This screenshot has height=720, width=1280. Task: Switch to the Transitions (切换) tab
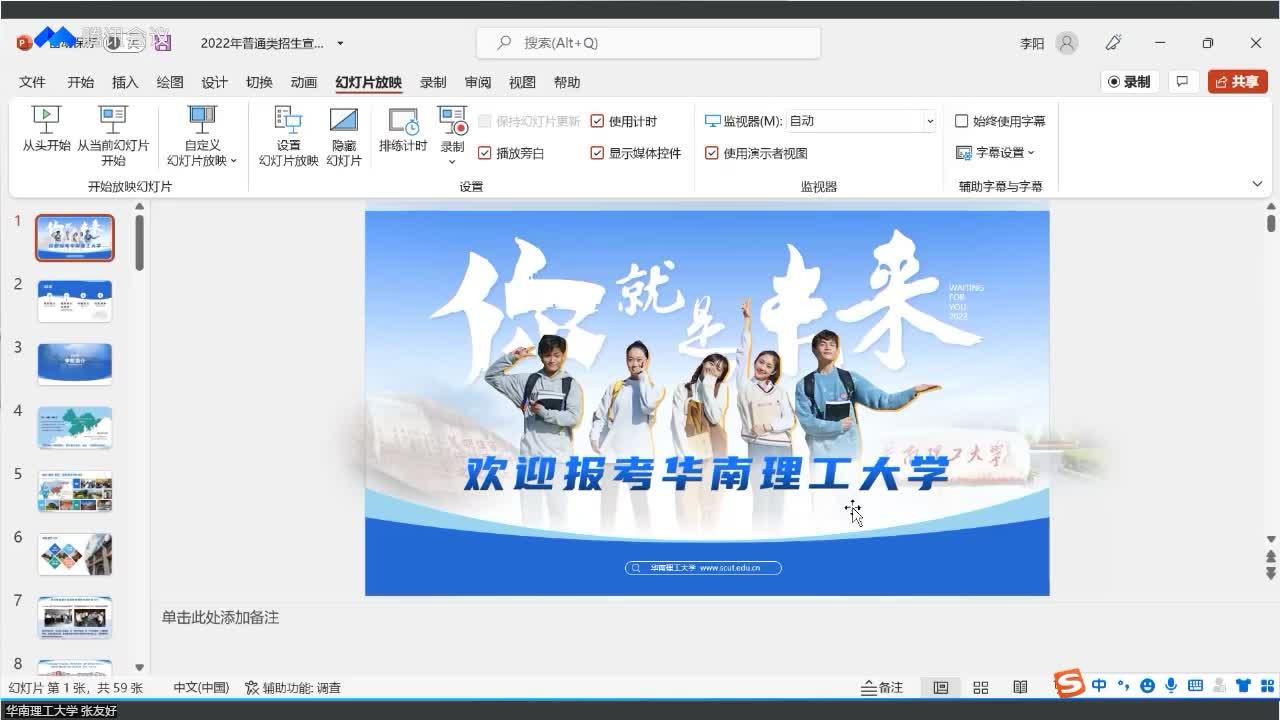coord(259,82)
